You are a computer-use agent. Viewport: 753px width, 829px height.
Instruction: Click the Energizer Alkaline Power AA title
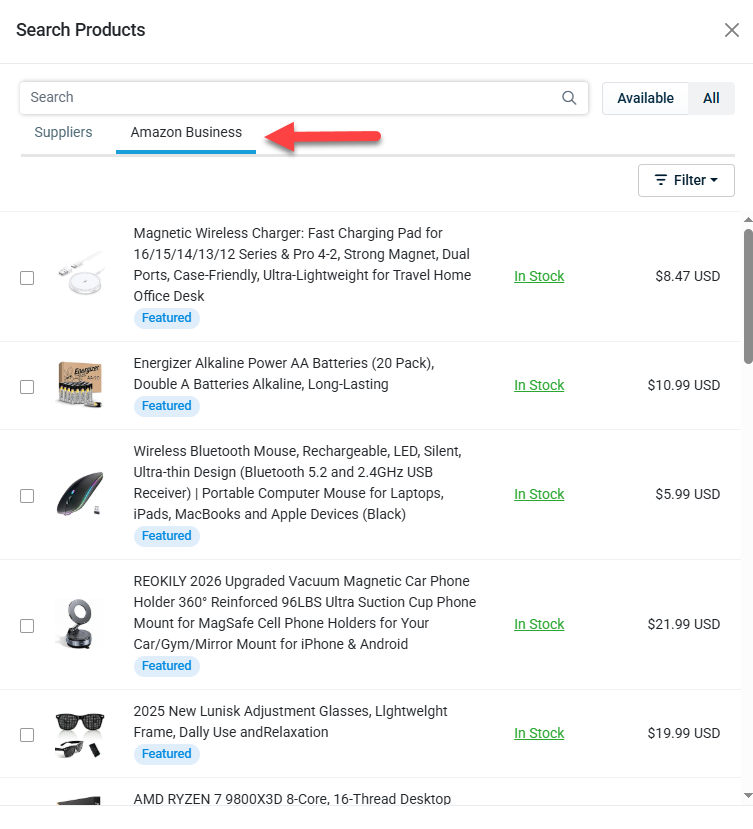[284, 374]
